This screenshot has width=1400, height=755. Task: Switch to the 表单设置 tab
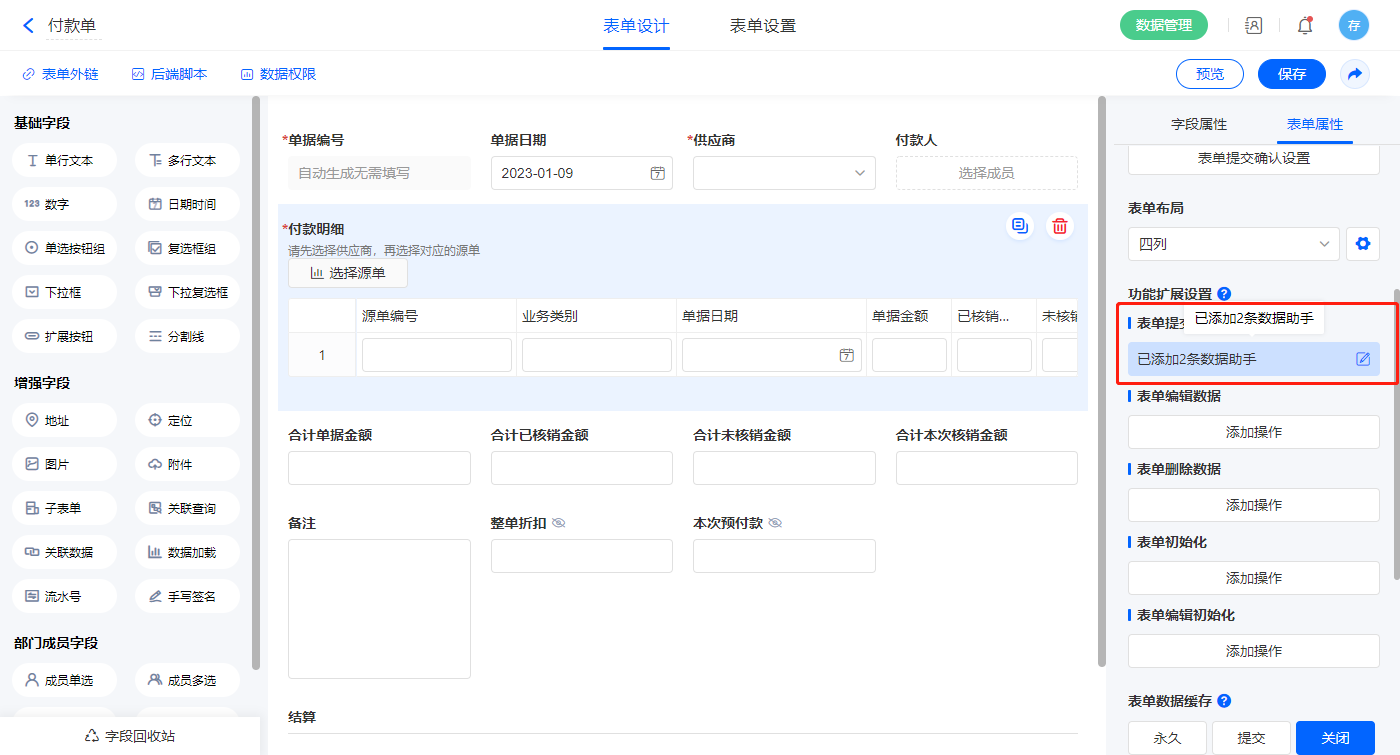[762, 26]
